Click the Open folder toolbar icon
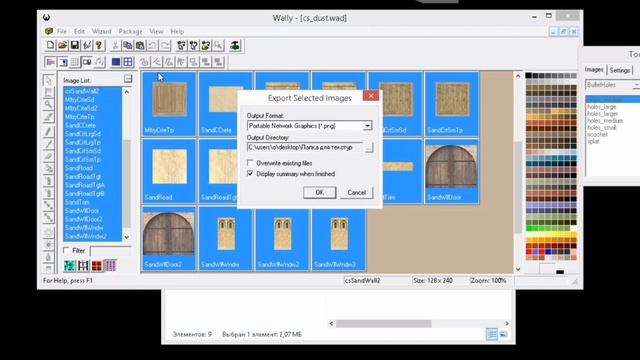The width and height of the screenshot is (640, 360). click(x=62, y=45)
